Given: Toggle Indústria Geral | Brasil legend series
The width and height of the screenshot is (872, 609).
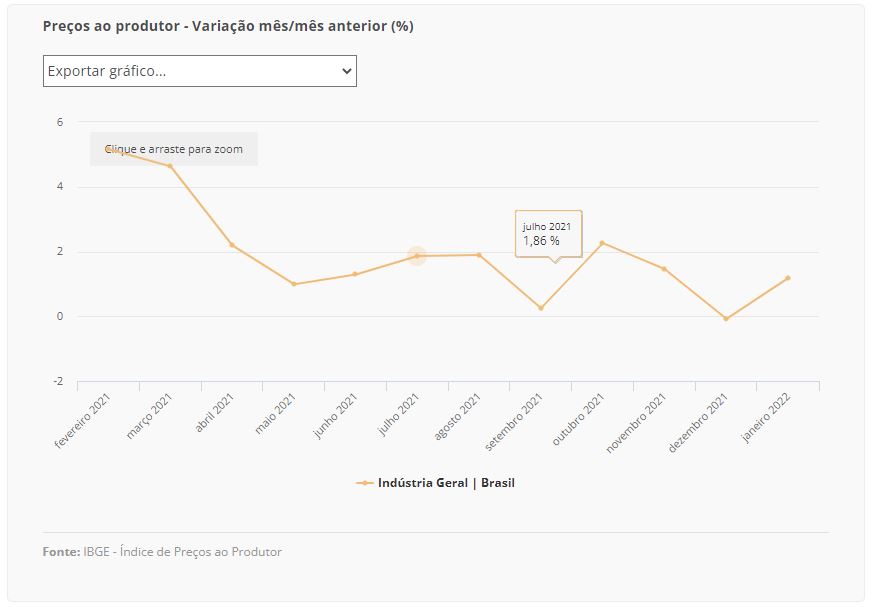Looking at the screenshot, I should pos(435,483).
